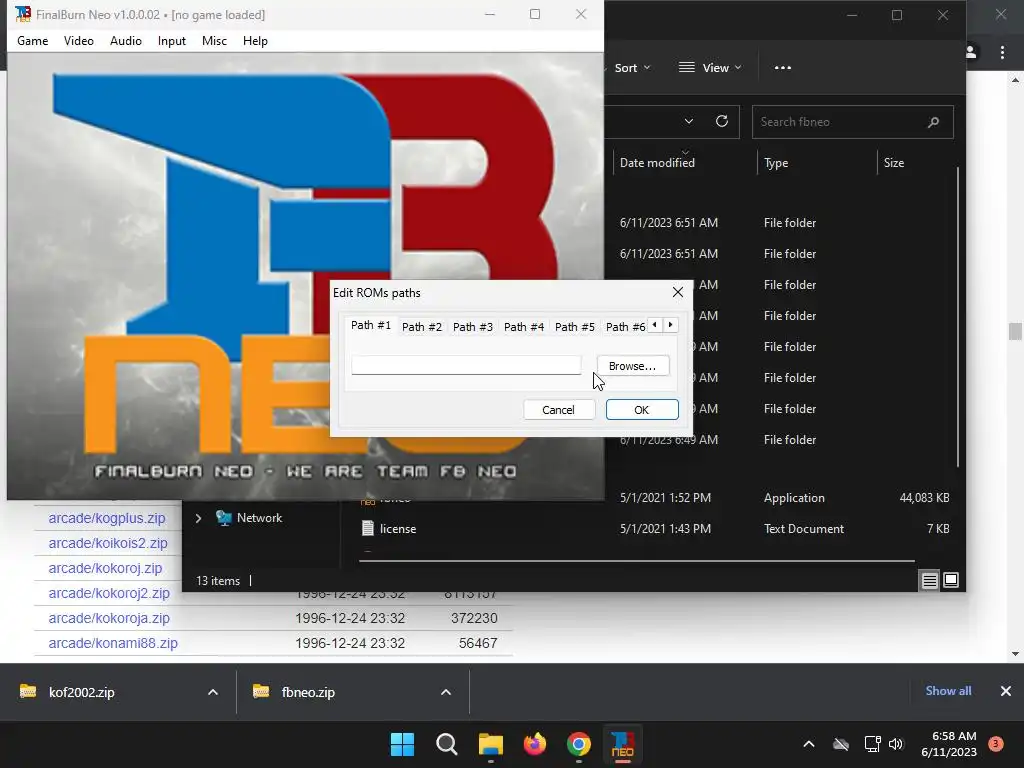The height and width of the screenshot is (768, 1024).
Task: Open the Input menu
Action: 172,40
